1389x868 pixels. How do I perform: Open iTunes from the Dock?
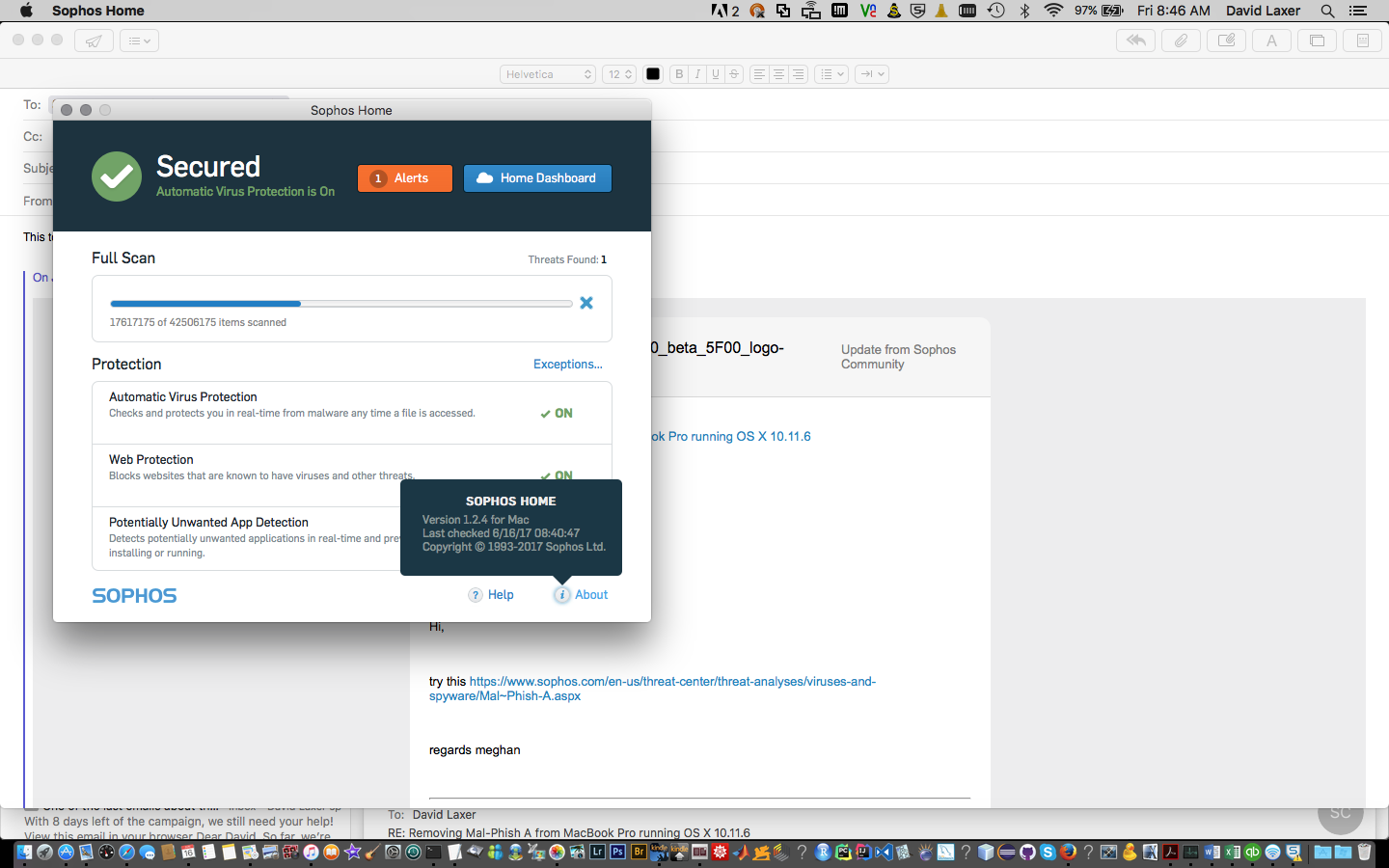[311, 852]
